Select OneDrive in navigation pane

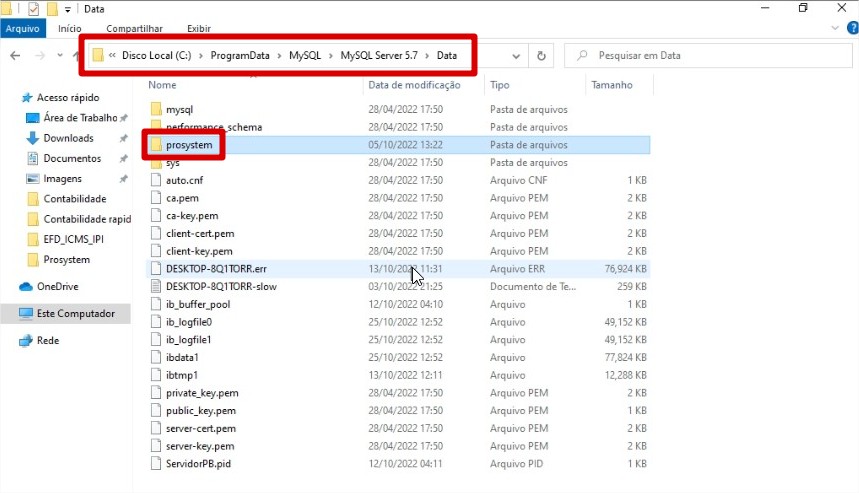58,286
